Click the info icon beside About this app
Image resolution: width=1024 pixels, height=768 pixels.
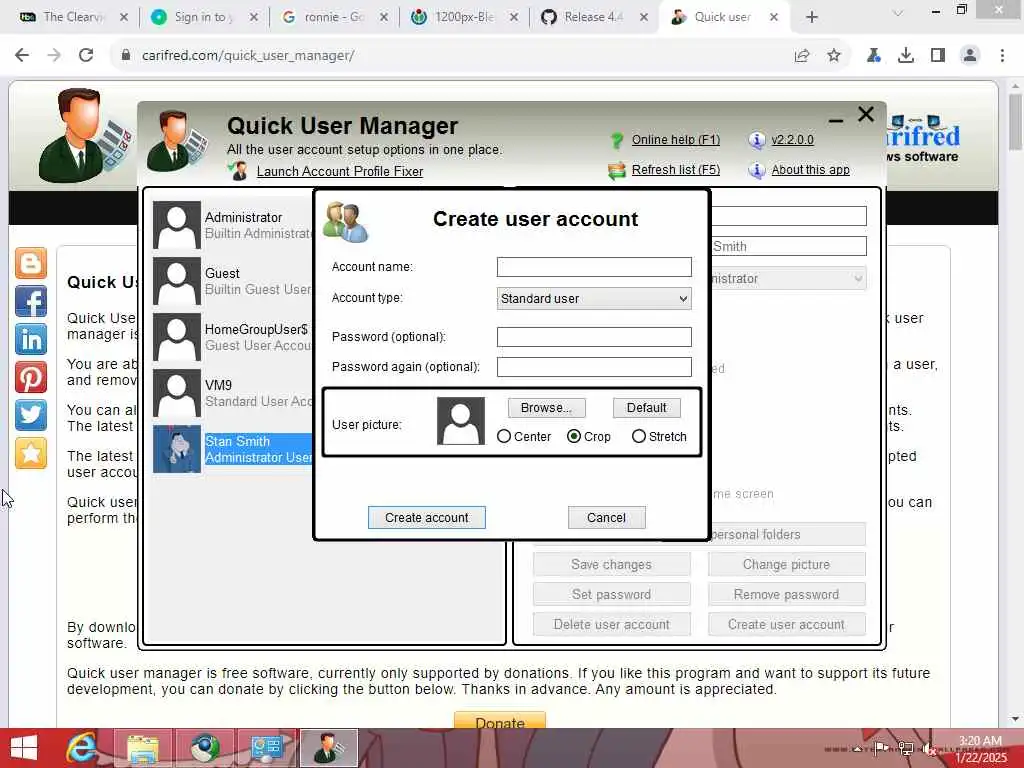pos(756,170)
